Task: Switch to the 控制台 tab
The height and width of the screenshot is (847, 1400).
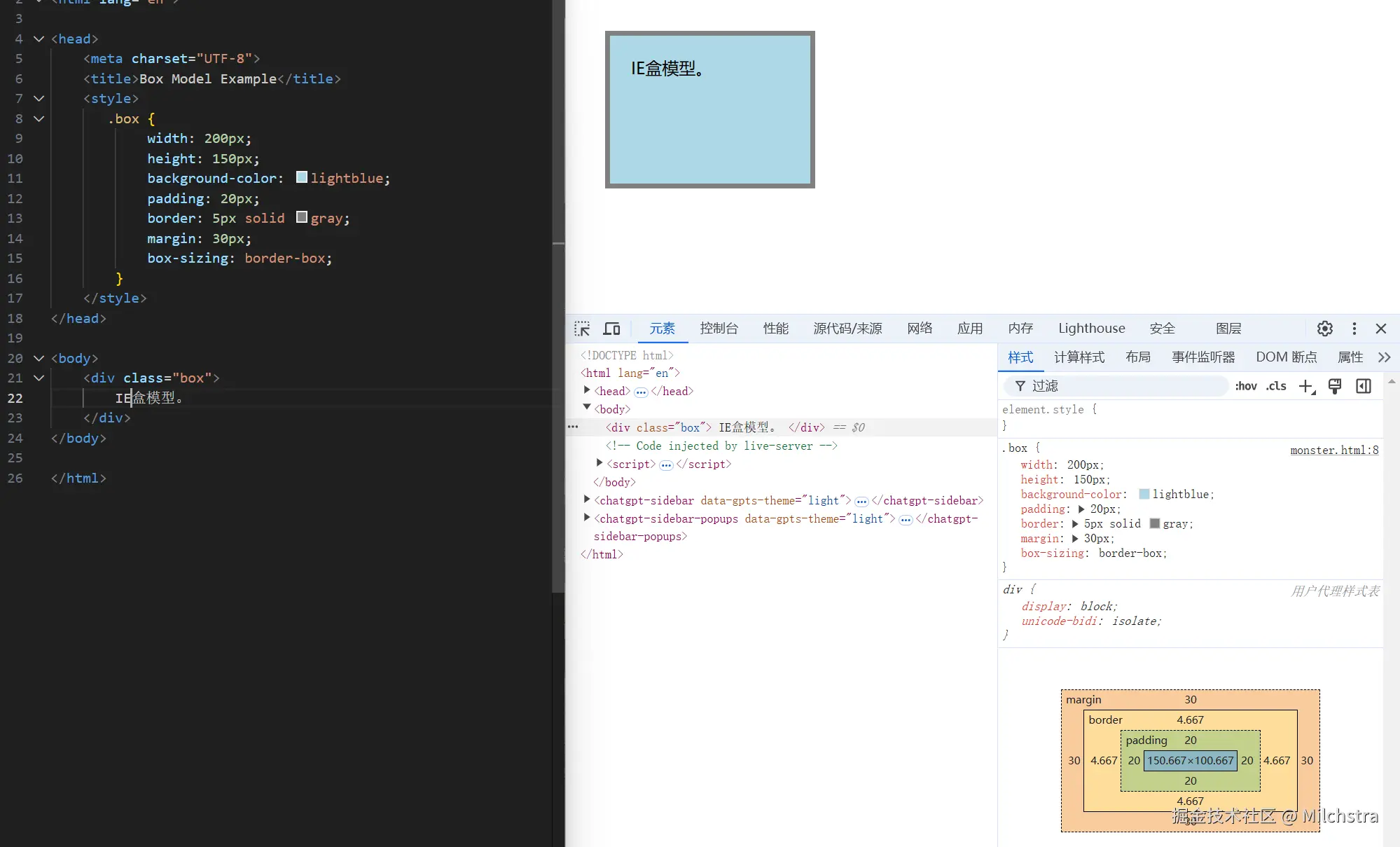Action: (x=719, y=329)
